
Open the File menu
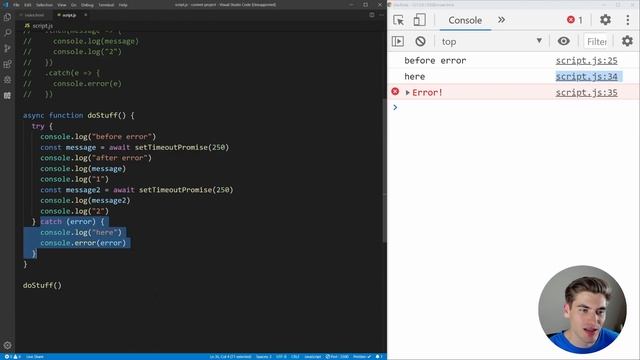16,5
